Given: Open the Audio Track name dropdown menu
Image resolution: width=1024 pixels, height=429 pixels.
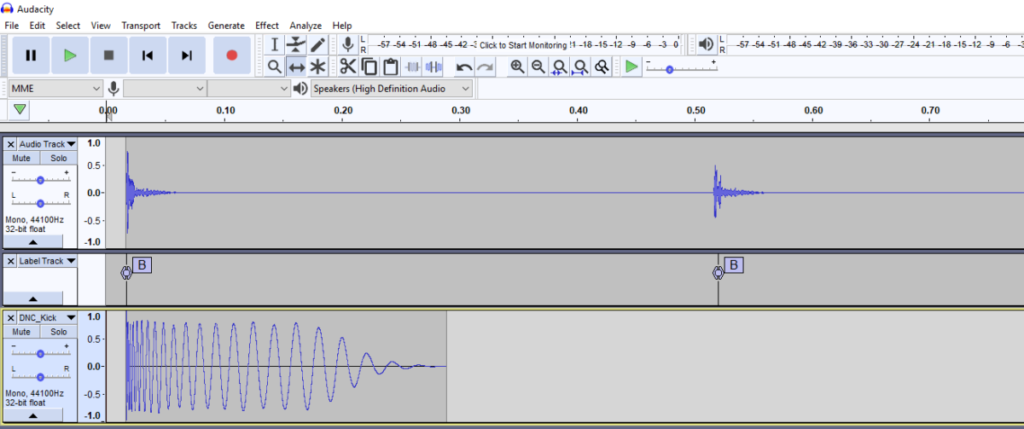Looking at the screenshot, I should coord(46,144).
